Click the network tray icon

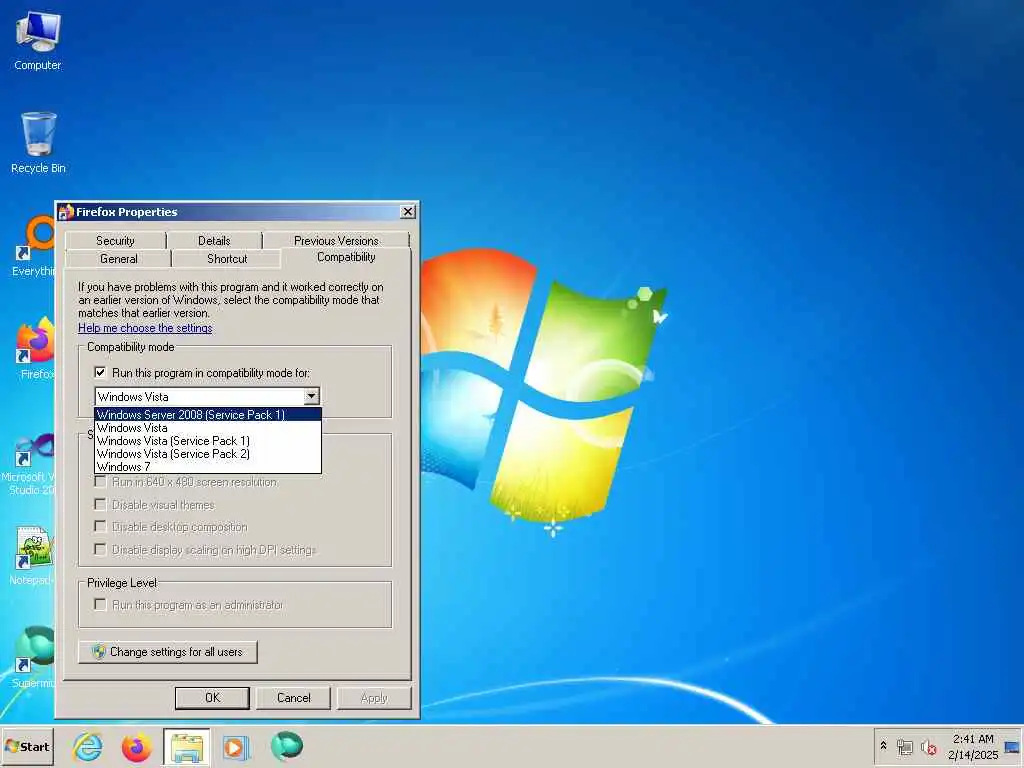pyautogui.click(x=904, y=746)
